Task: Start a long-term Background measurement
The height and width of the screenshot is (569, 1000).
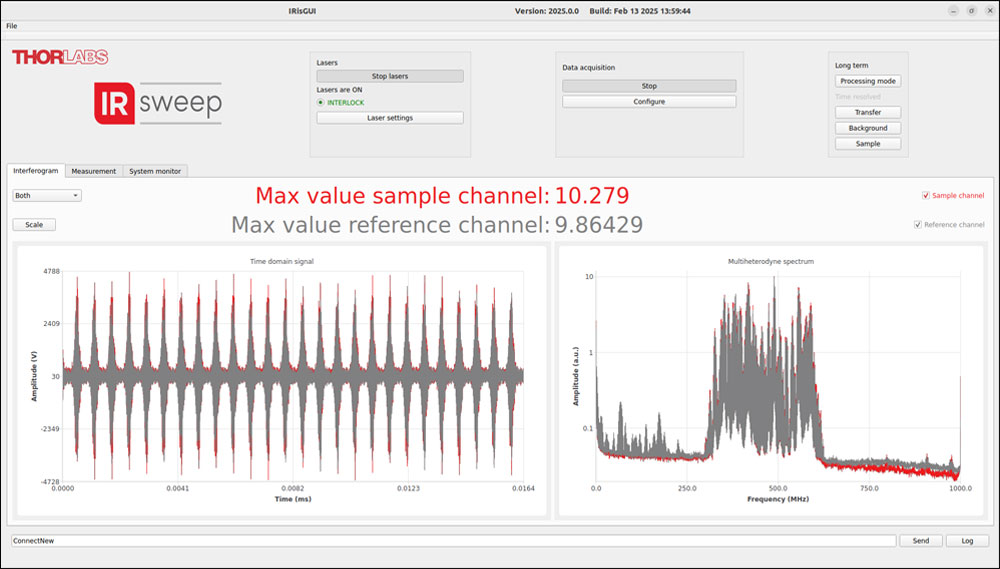Action: tap(868, 128)
